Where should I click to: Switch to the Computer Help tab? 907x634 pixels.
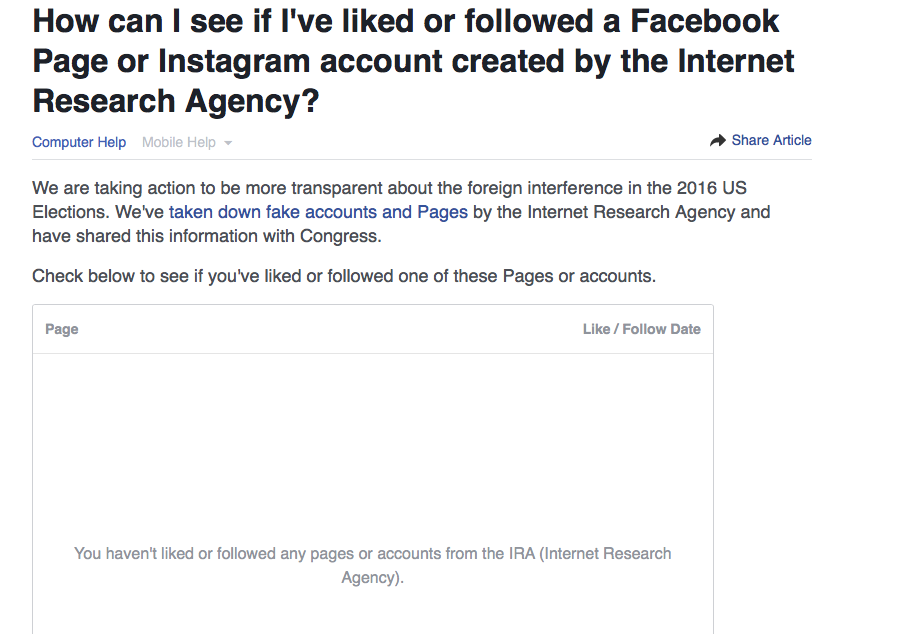[79, 142]
